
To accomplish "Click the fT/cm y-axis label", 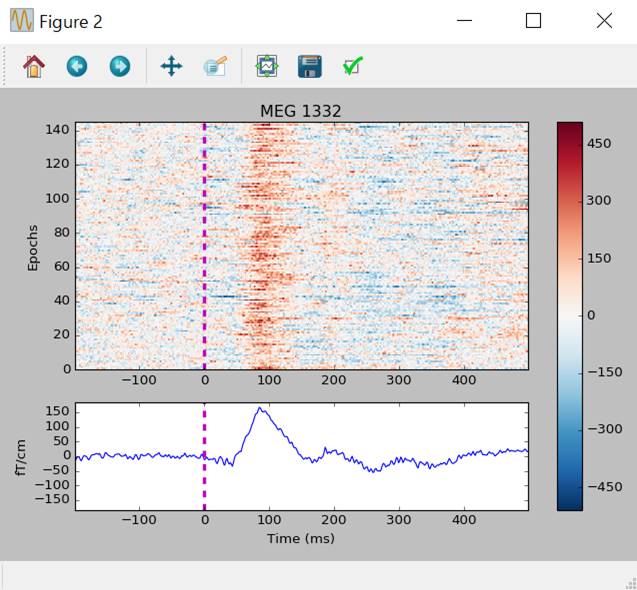I will (26, 457).
